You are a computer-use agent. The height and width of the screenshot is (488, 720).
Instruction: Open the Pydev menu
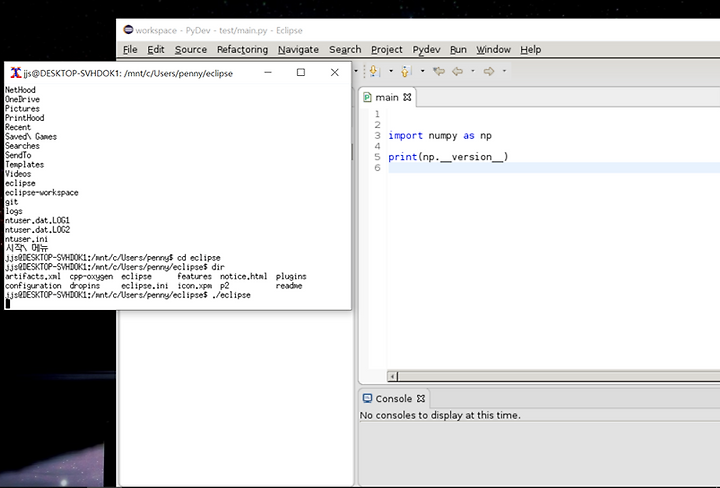[x=426, y=50]
